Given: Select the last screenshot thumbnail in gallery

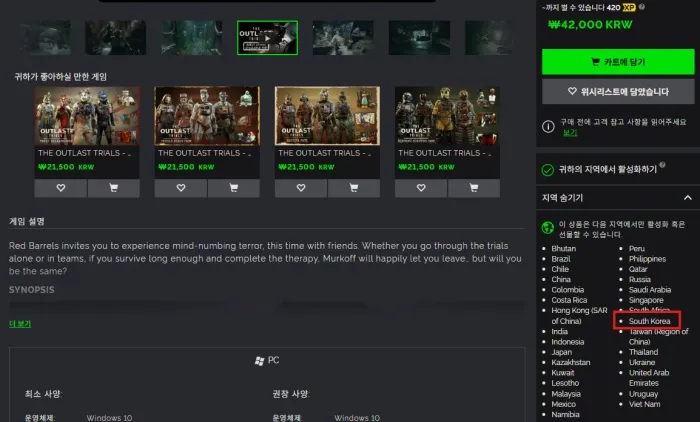Looking at the screenshot, I should point(489,38).
